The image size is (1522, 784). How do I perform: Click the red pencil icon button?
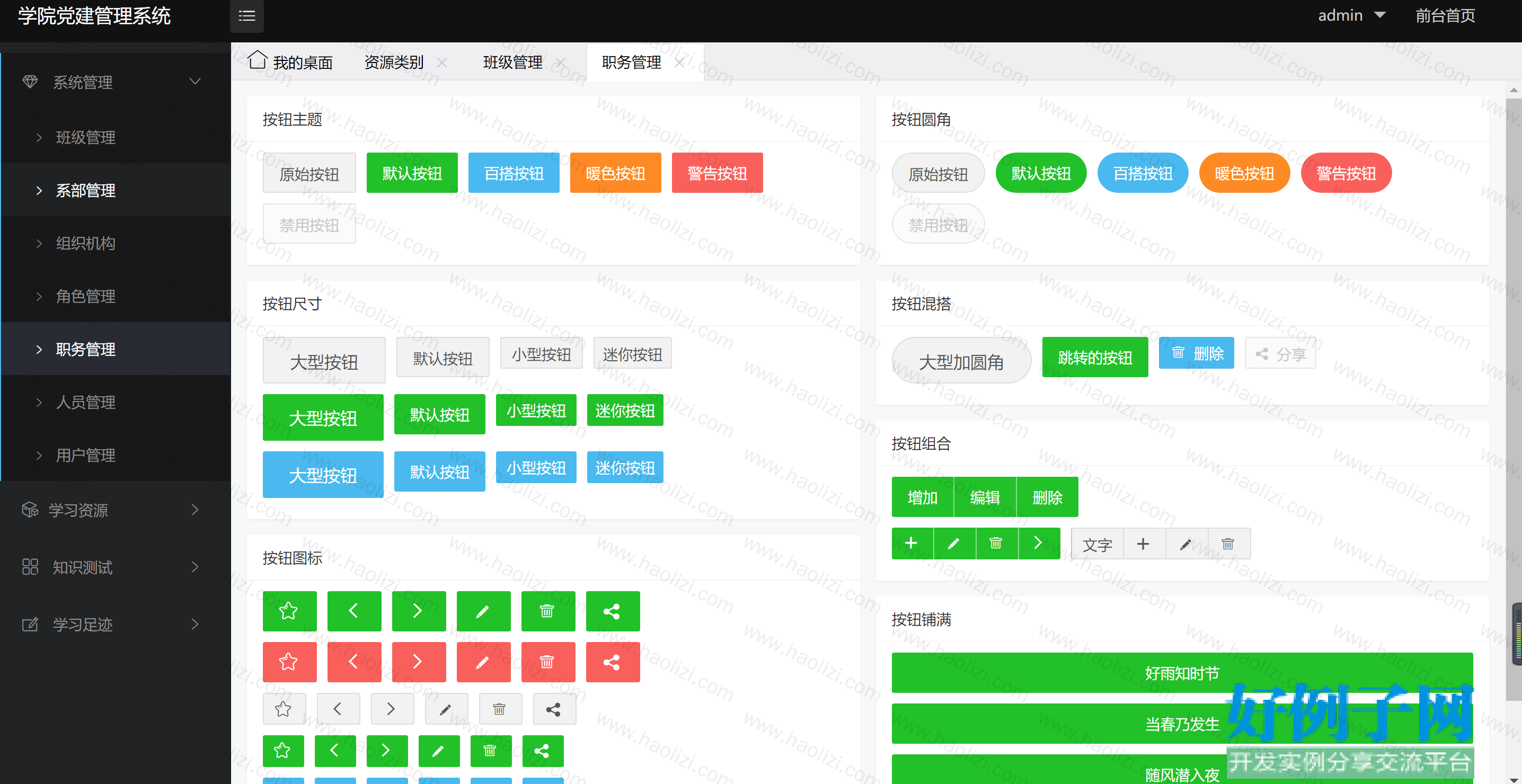(x=483, y=662)
